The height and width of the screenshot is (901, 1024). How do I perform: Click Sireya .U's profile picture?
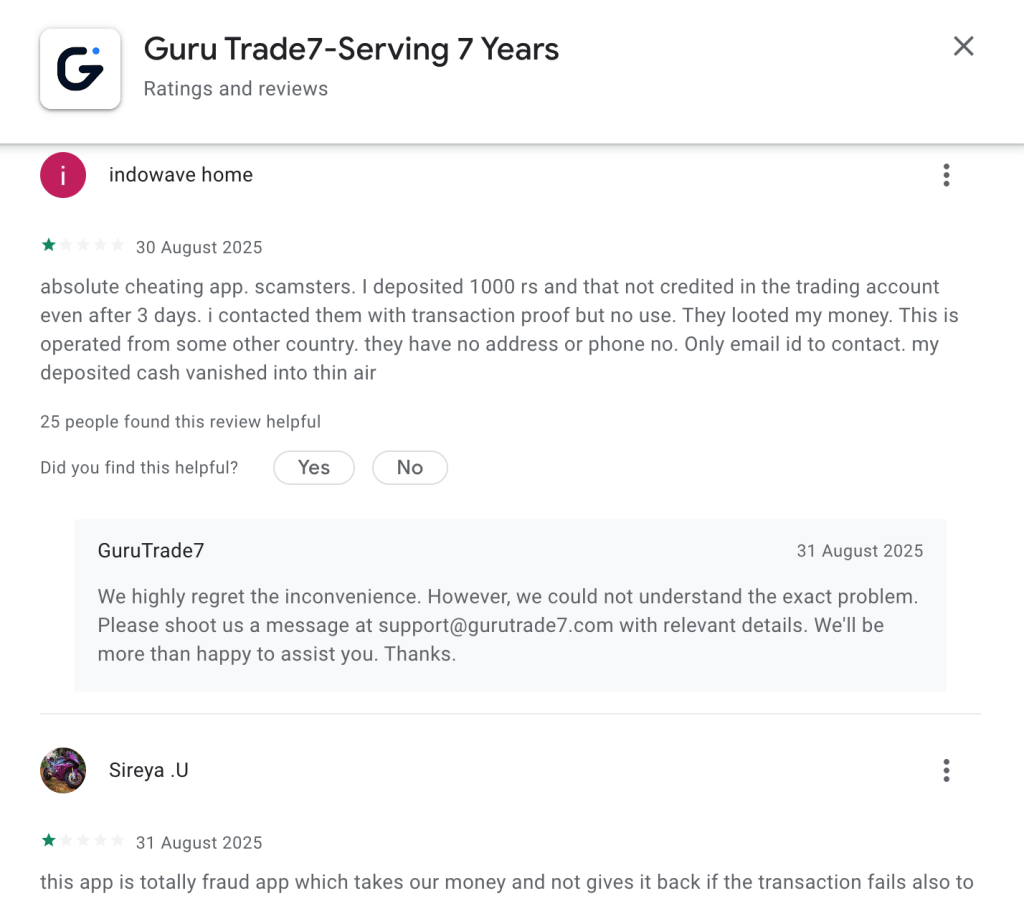63,770
